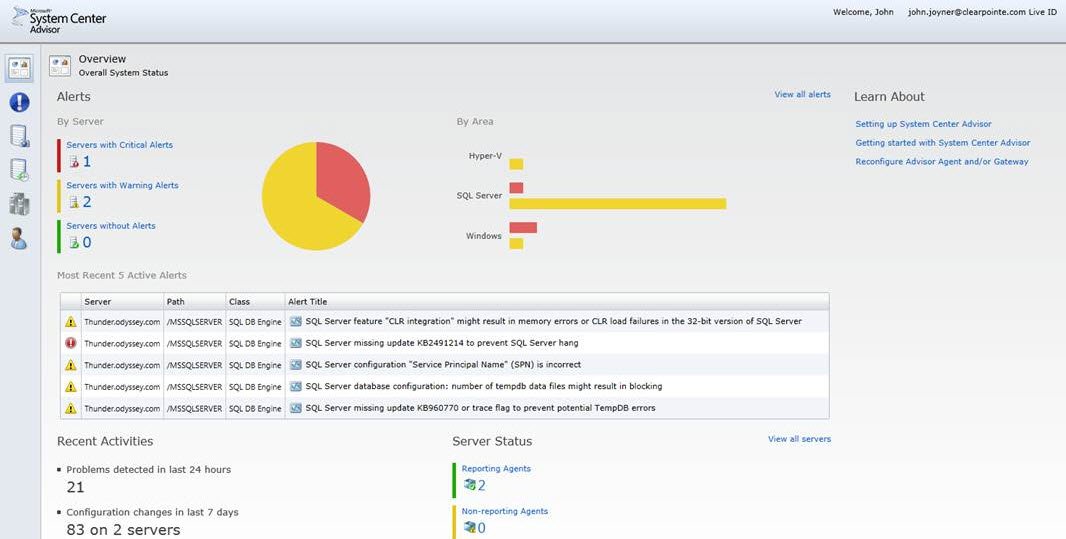1066x539 pixels.
Task: Click the alert-type icon before KB2491214 title
Action: tap(296, 343)
